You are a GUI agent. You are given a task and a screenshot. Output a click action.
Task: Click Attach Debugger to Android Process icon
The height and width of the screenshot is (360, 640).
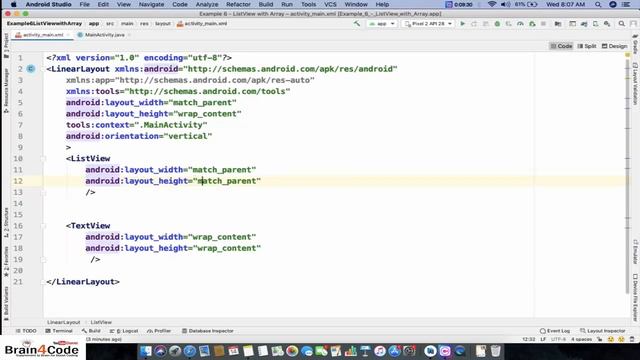[532, 24]
